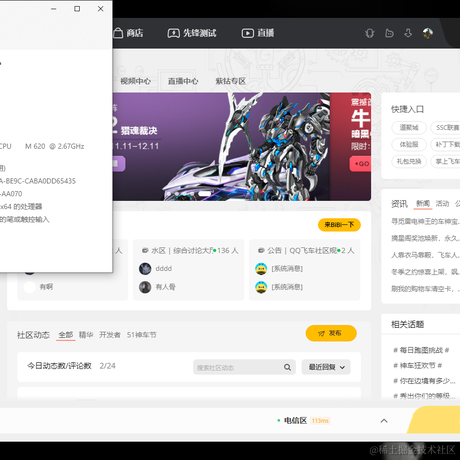
Task: Select the 全部 community feed tab
Action: click(x=66, y=335)
